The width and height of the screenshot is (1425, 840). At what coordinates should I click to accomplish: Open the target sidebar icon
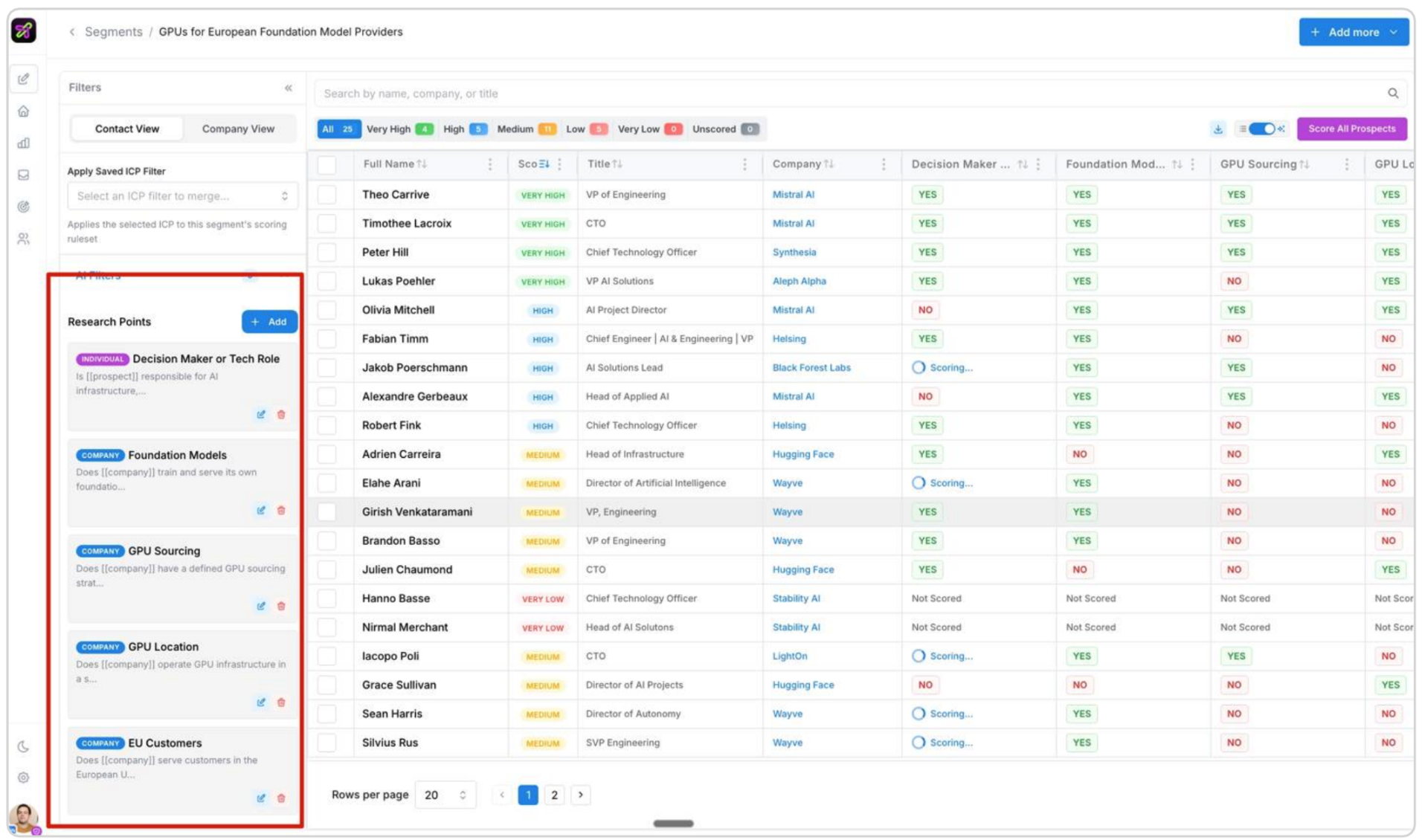[x=24, y=207]
